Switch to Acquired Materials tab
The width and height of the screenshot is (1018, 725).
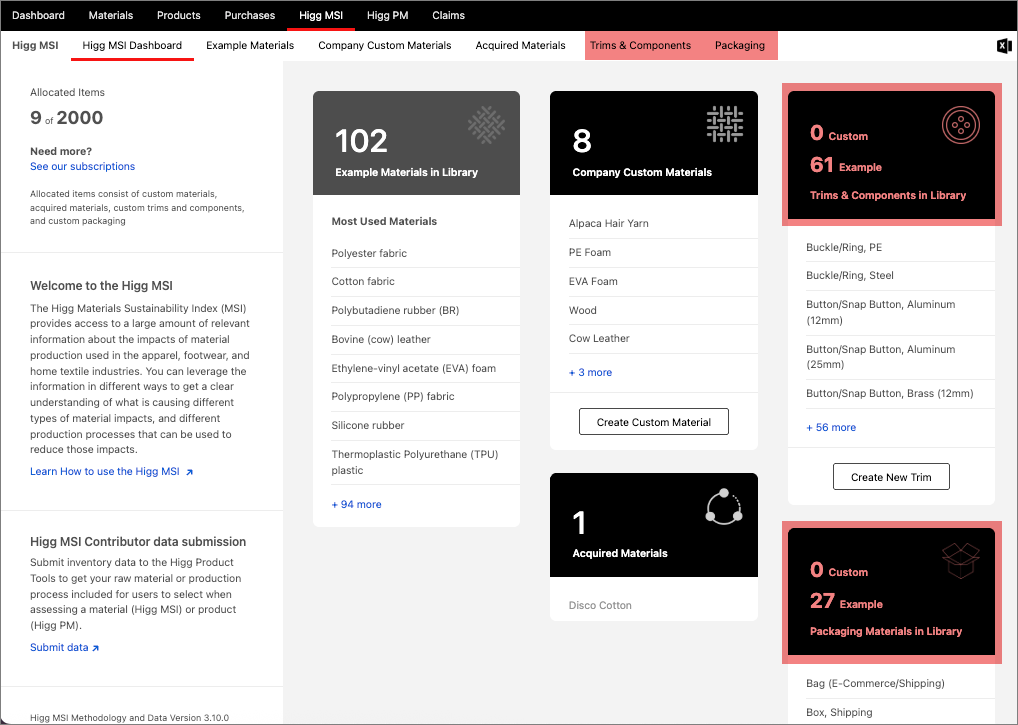[x=521, y=45]
